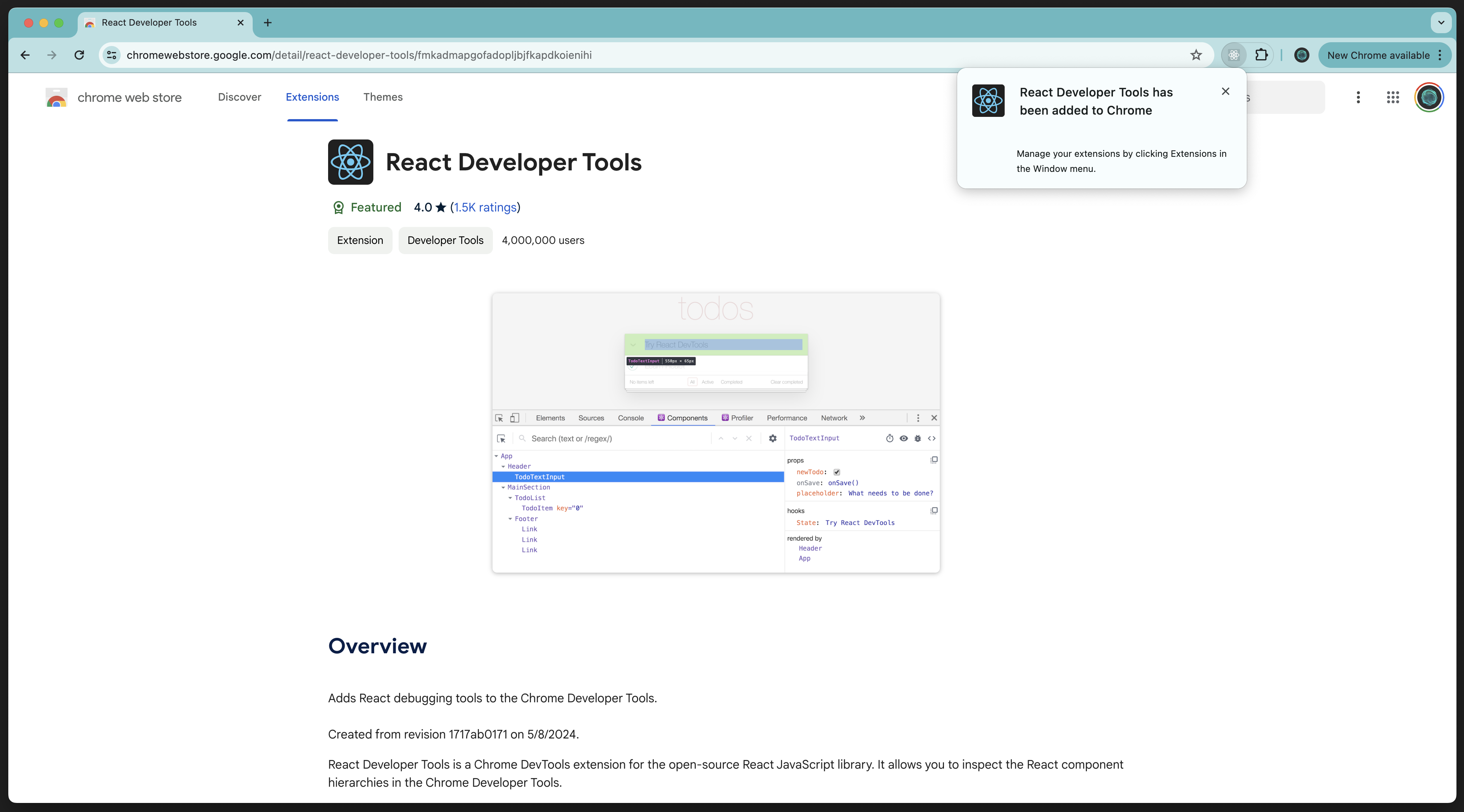Open the Chrome toolbar three-dot menu
The image size is (1464, 812).
tap(1439, 55)
